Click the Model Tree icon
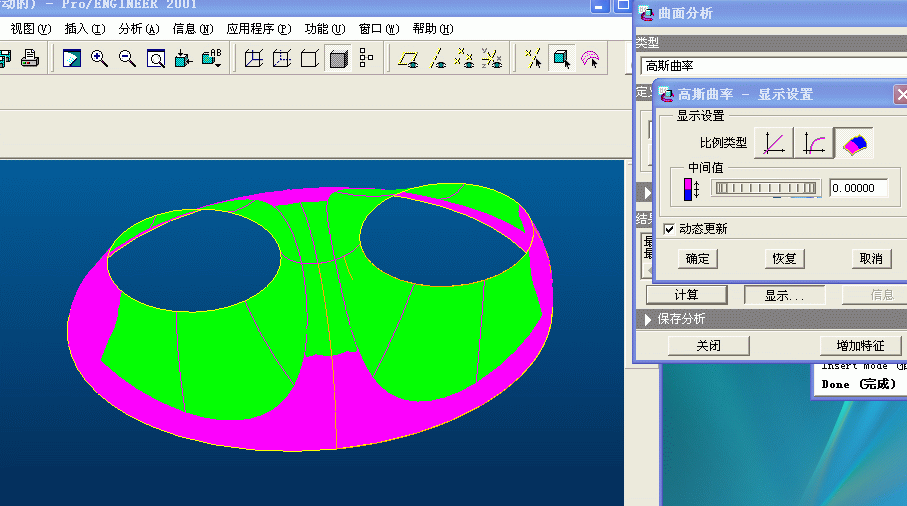Viewport: 907px width, 506px height. coord(366,58)
